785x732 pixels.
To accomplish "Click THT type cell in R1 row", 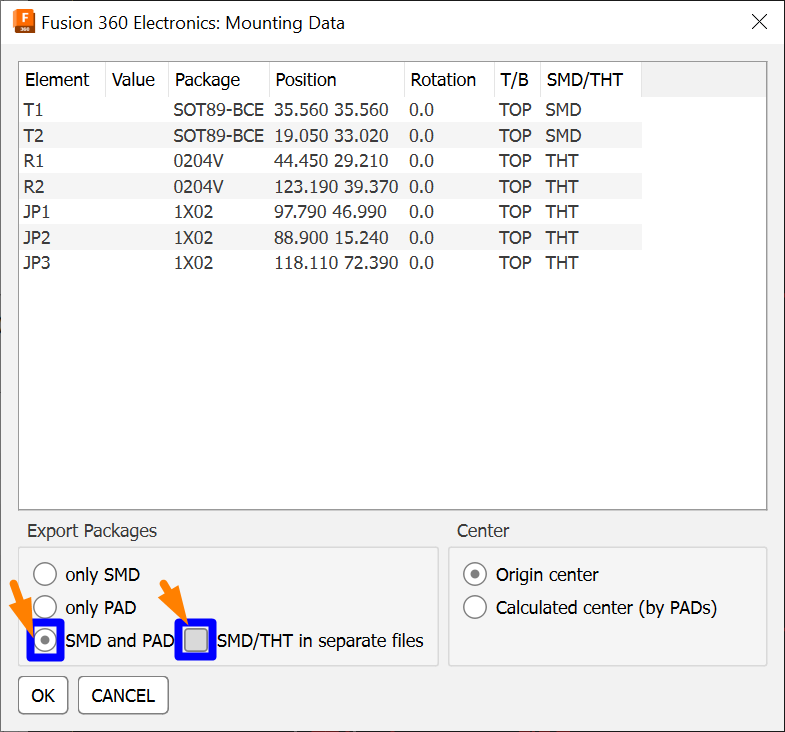I will 562,161.
